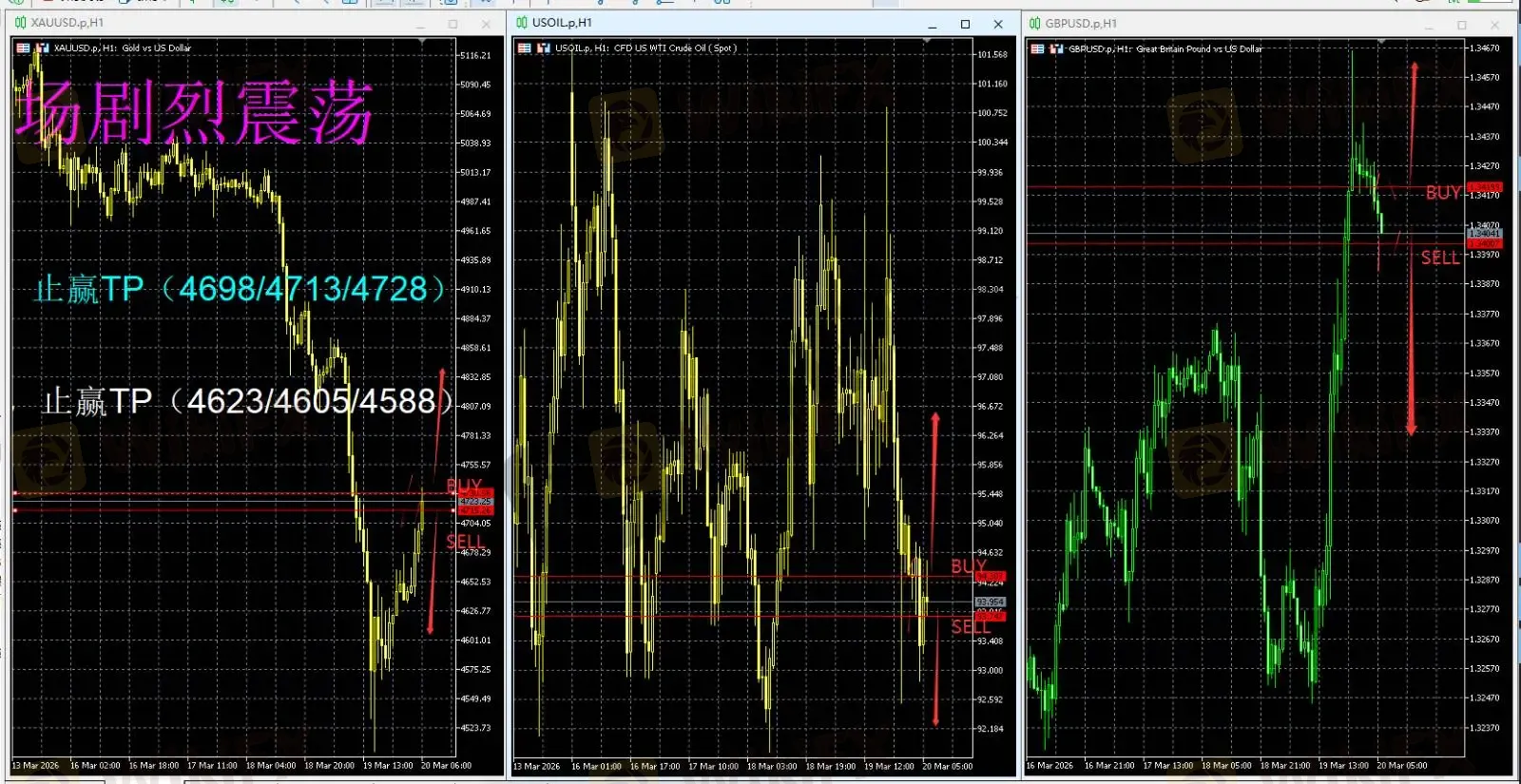Minimize the USOIL.p,H1 chart window
1521x784 pixels.
933,24
